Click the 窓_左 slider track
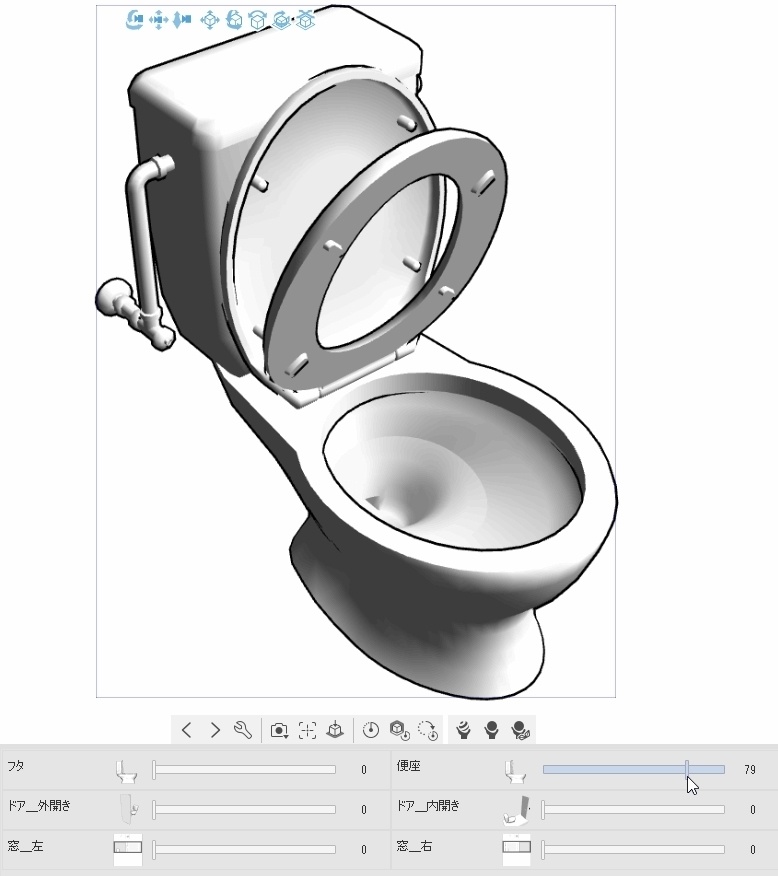This screenshot has width=778, height=876. pyautogui.click(x=245, y=849)
